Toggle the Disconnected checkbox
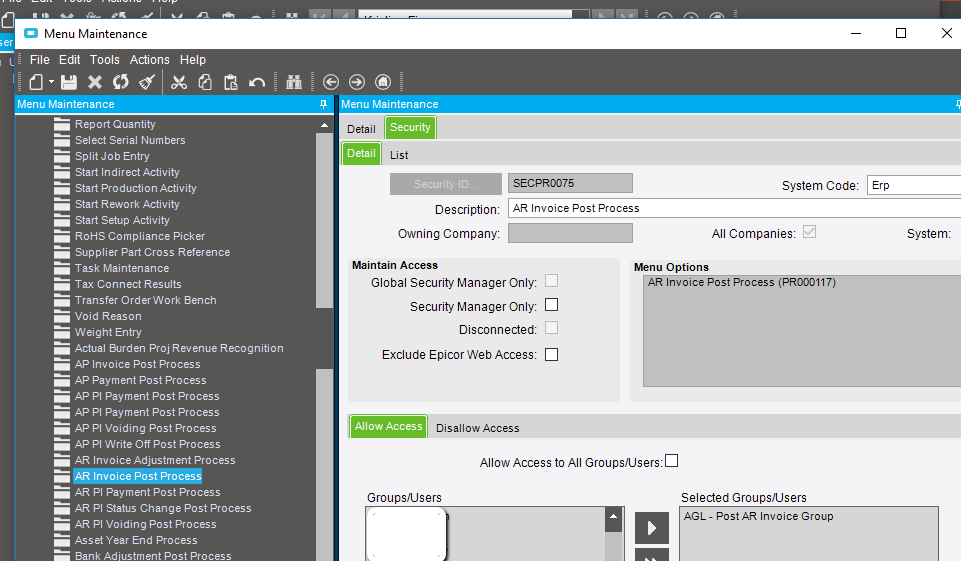961x561 pixels. pos(552,328)
